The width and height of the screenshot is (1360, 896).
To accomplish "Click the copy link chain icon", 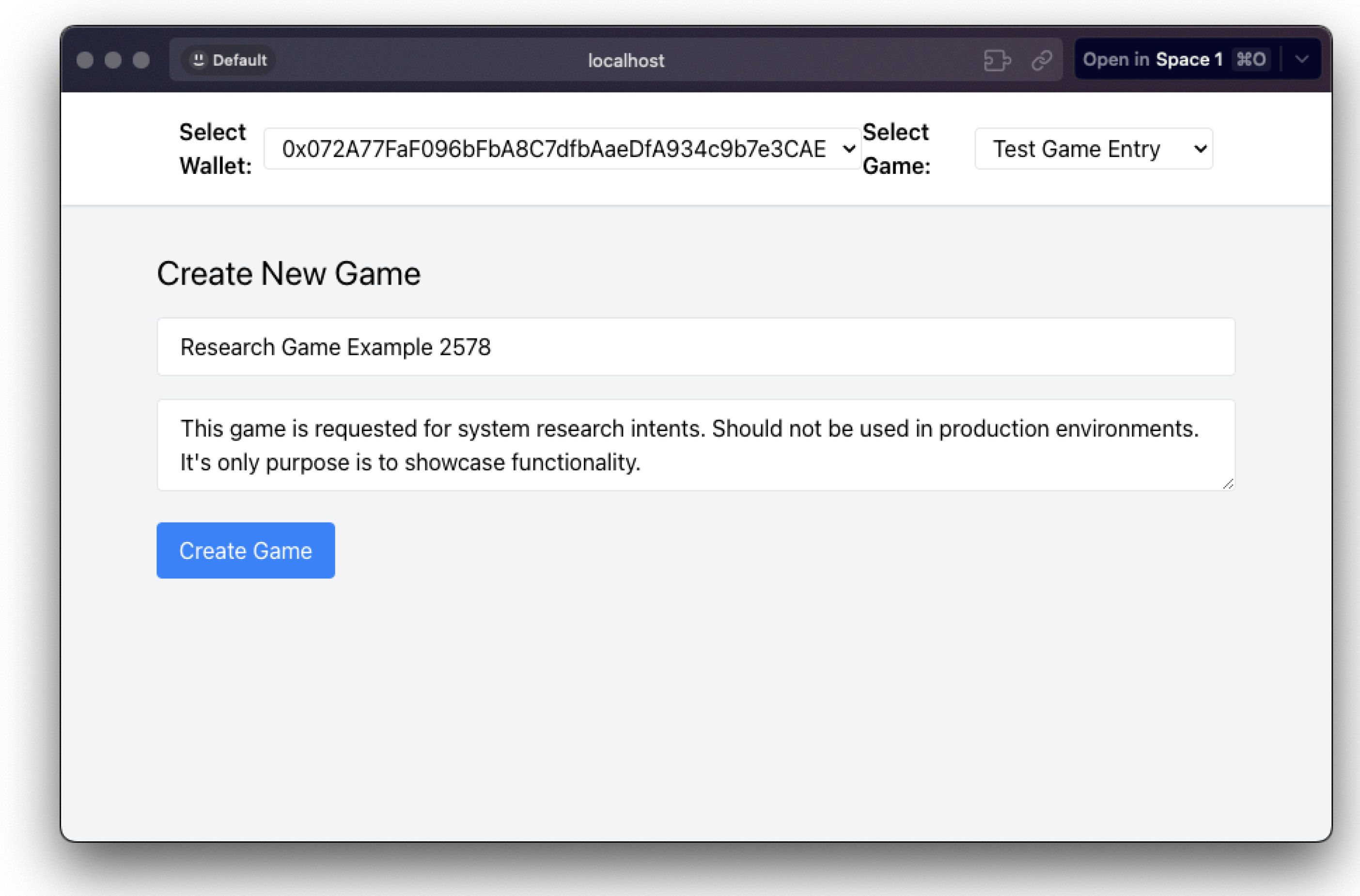I will 1042,60.
